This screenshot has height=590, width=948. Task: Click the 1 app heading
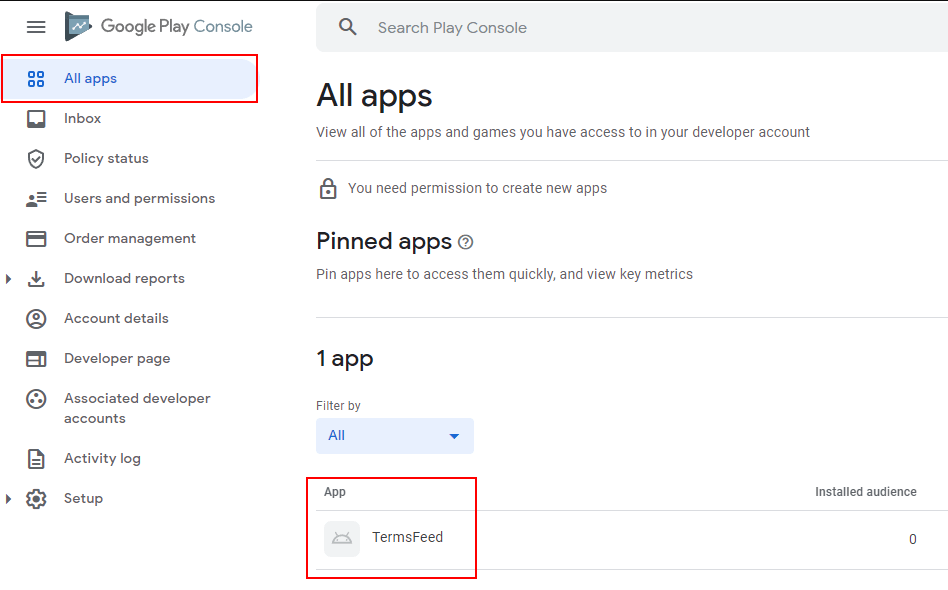pyautogui.click(x=345, y=359)
